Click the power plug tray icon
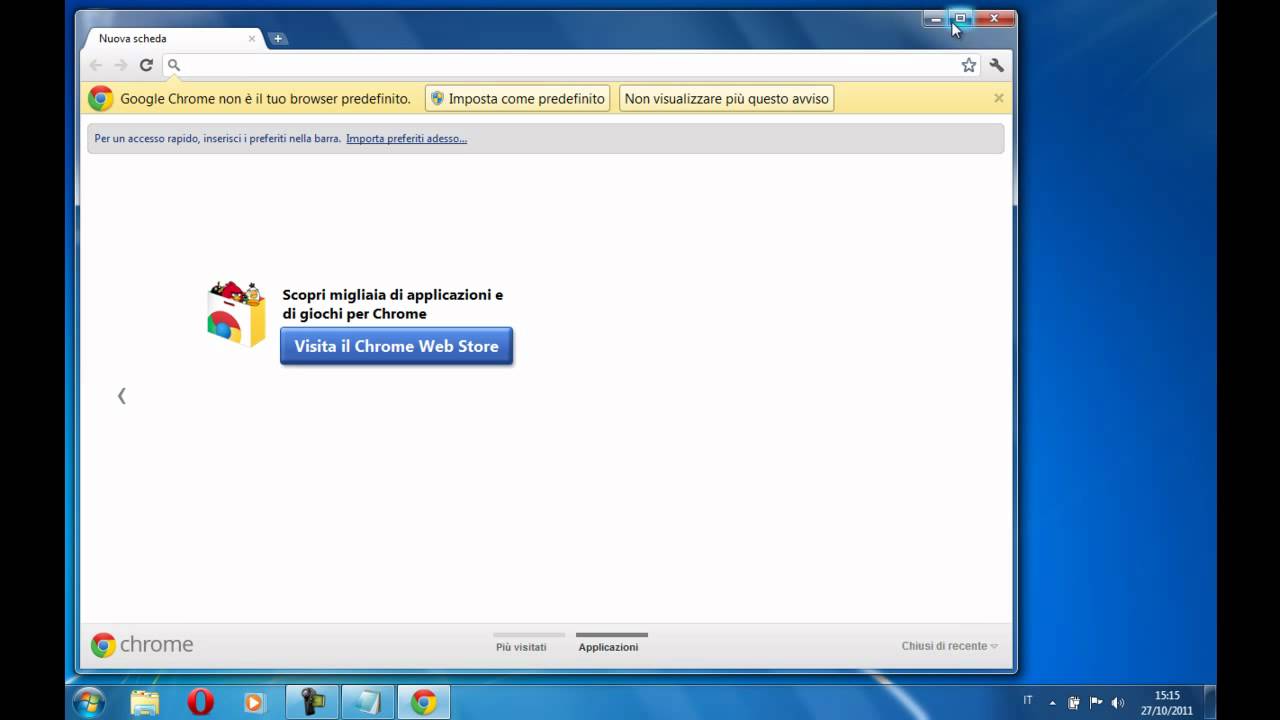The image size is (1280, 720). click(1074, 702)
